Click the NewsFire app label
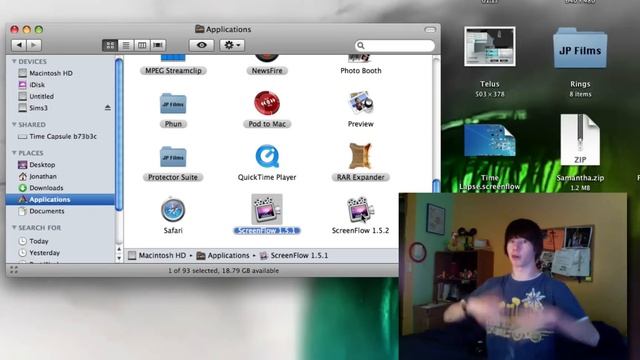Screen dimensions: 640x360 [267, 71]
